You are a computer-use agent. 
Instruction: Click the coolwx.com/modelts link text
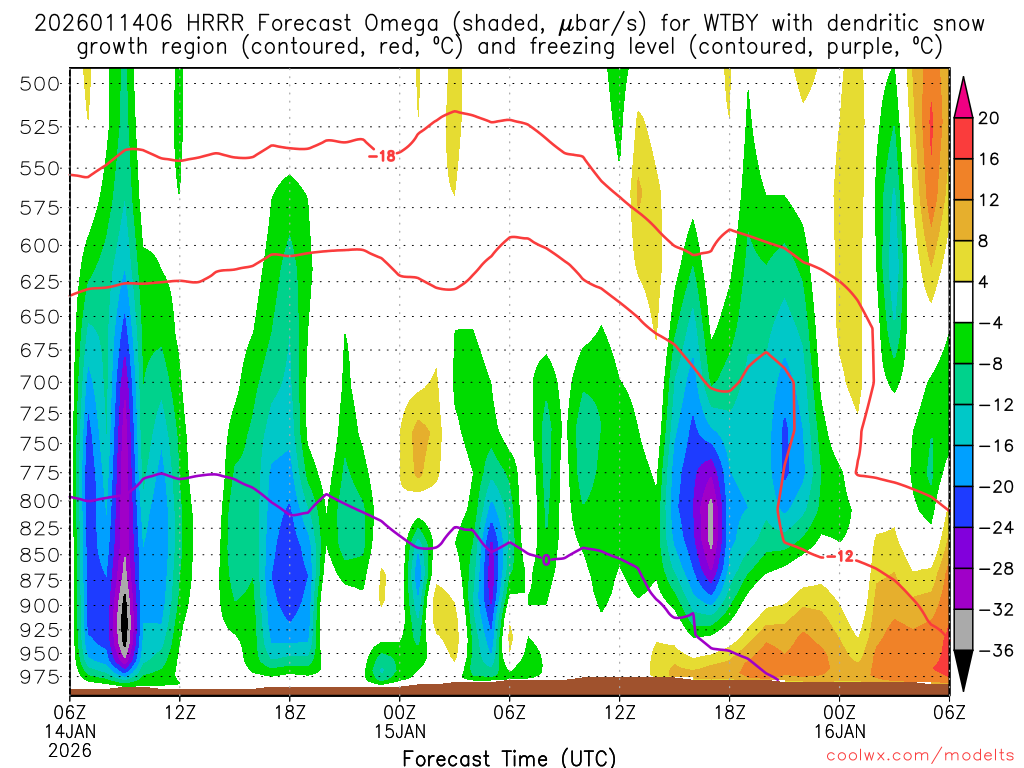pyautogui.click(x=920, y=756)
